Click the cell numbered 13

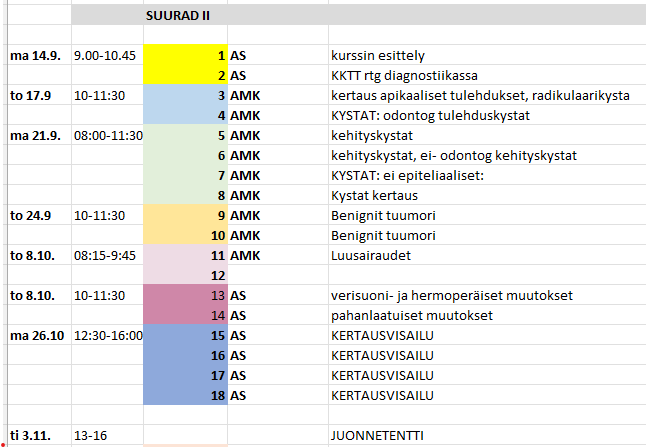tap(185, 295)
